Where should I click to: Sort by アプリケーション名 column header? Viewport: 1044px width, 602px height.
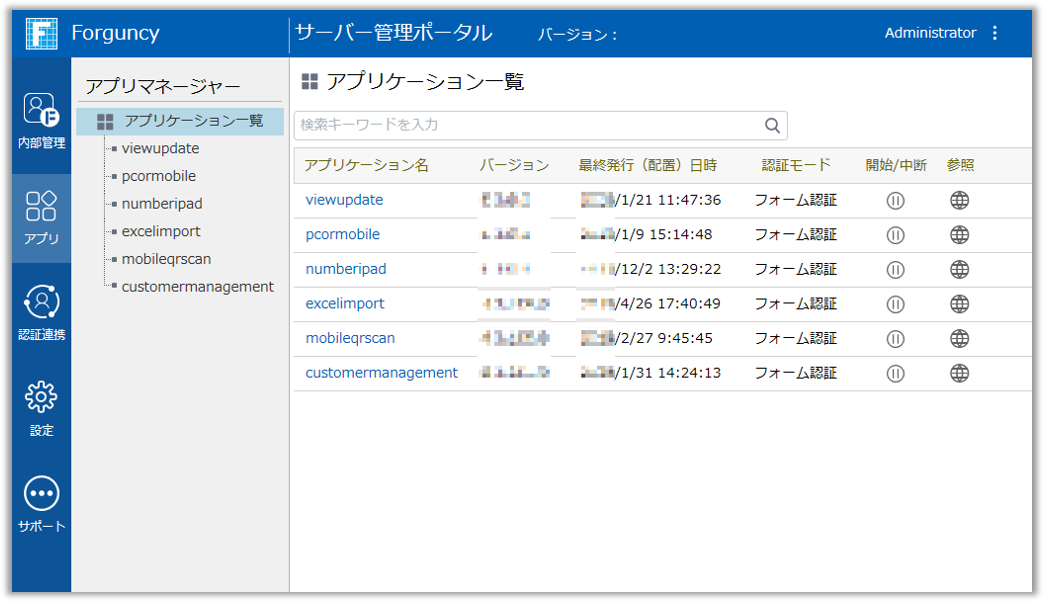coord(366,165)
